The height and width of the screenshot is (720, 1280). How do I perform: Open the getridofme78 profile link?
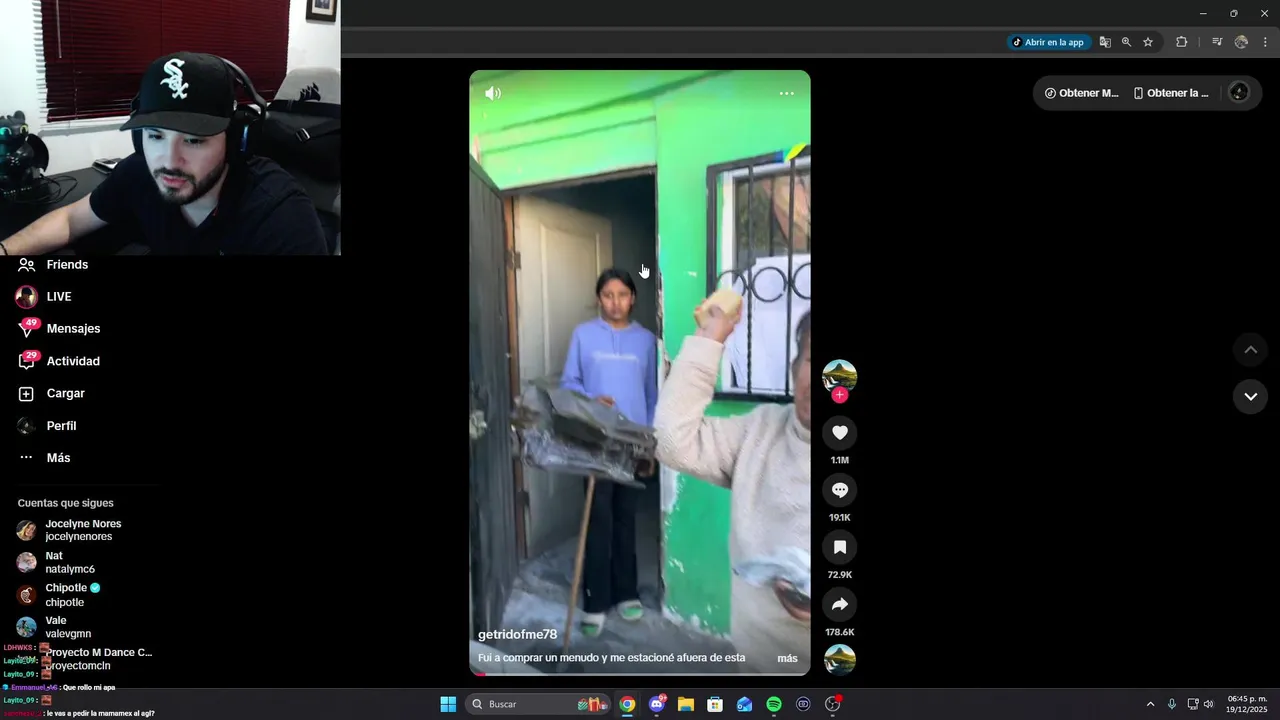pos(517,634)
